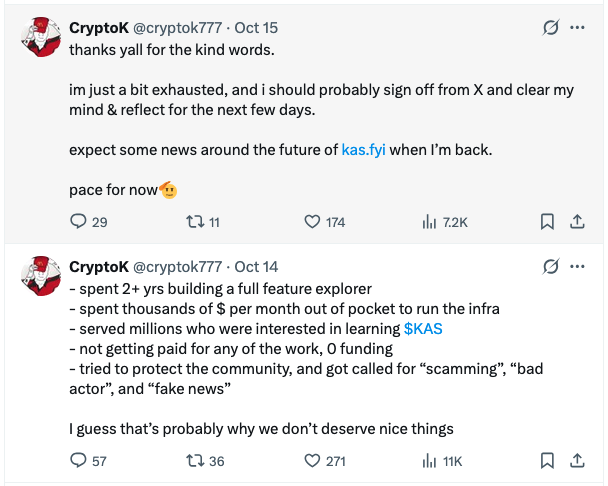The height and width of the screenshot is (486, 608).
Task: Reply to the Oct 15 tweet
Action: [x=79, y=222]
